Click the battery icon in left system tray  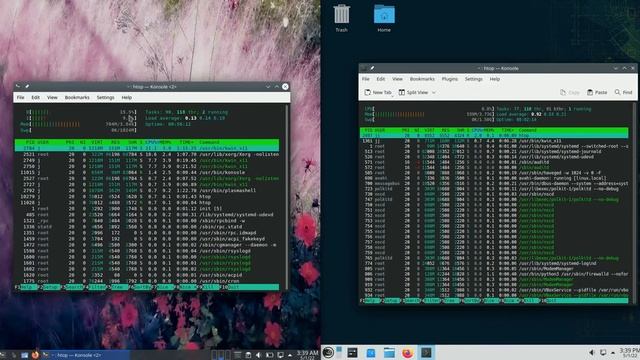tap(269, 355)
